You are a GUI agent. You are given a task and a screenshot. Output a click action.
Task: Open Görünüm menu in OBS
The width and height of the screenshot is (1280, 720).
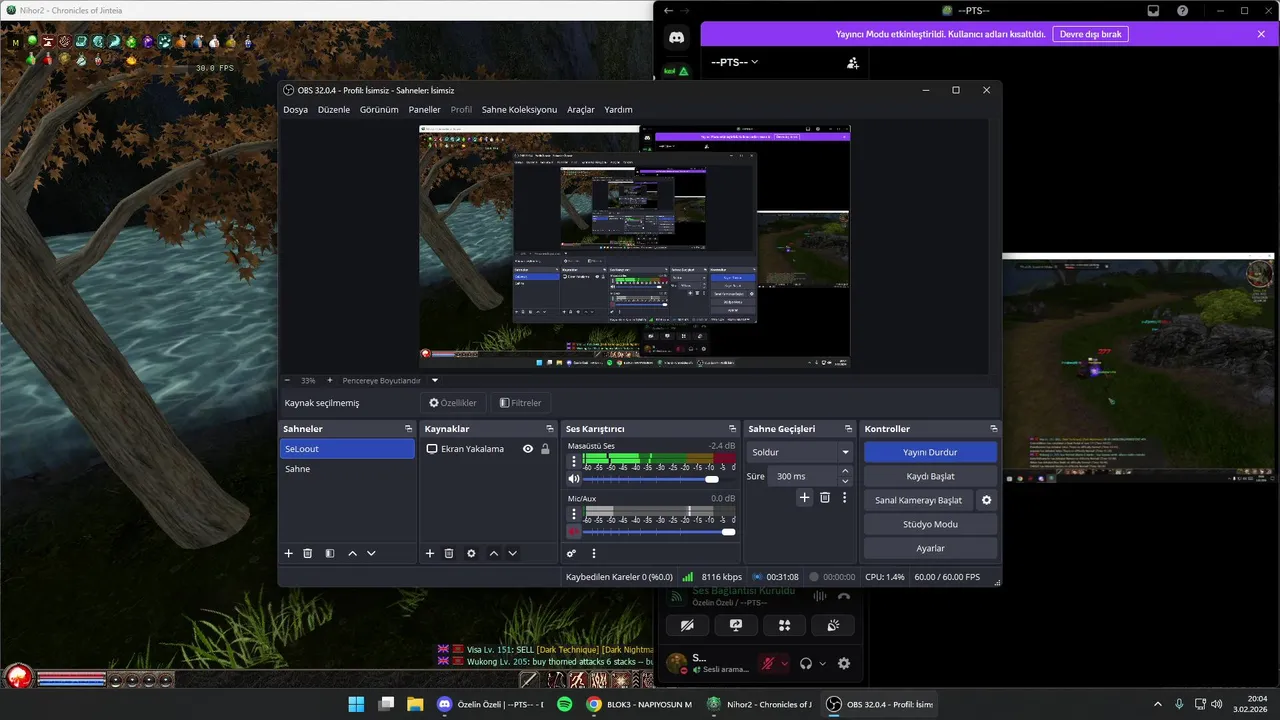click(379, 110)
